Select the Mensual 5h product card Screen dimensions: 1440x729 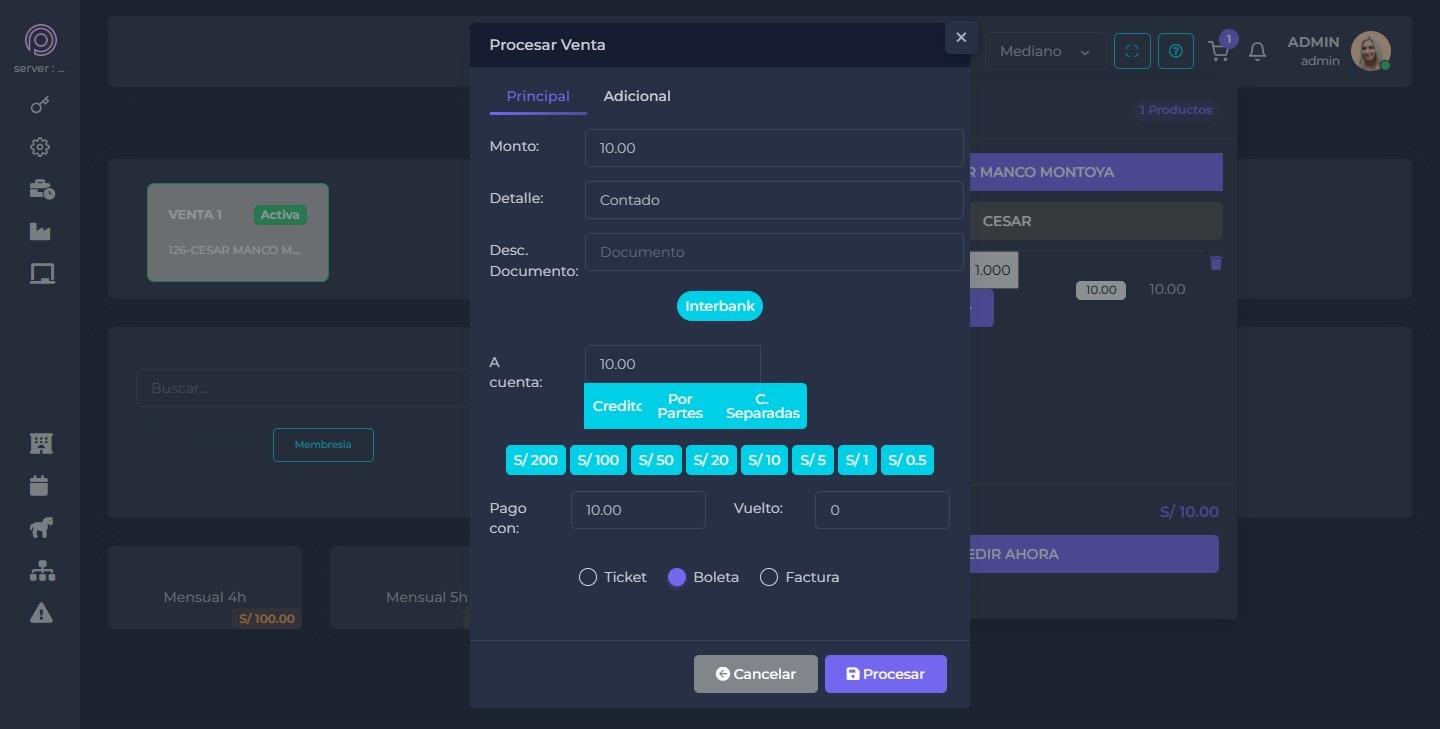coord(400,588)
